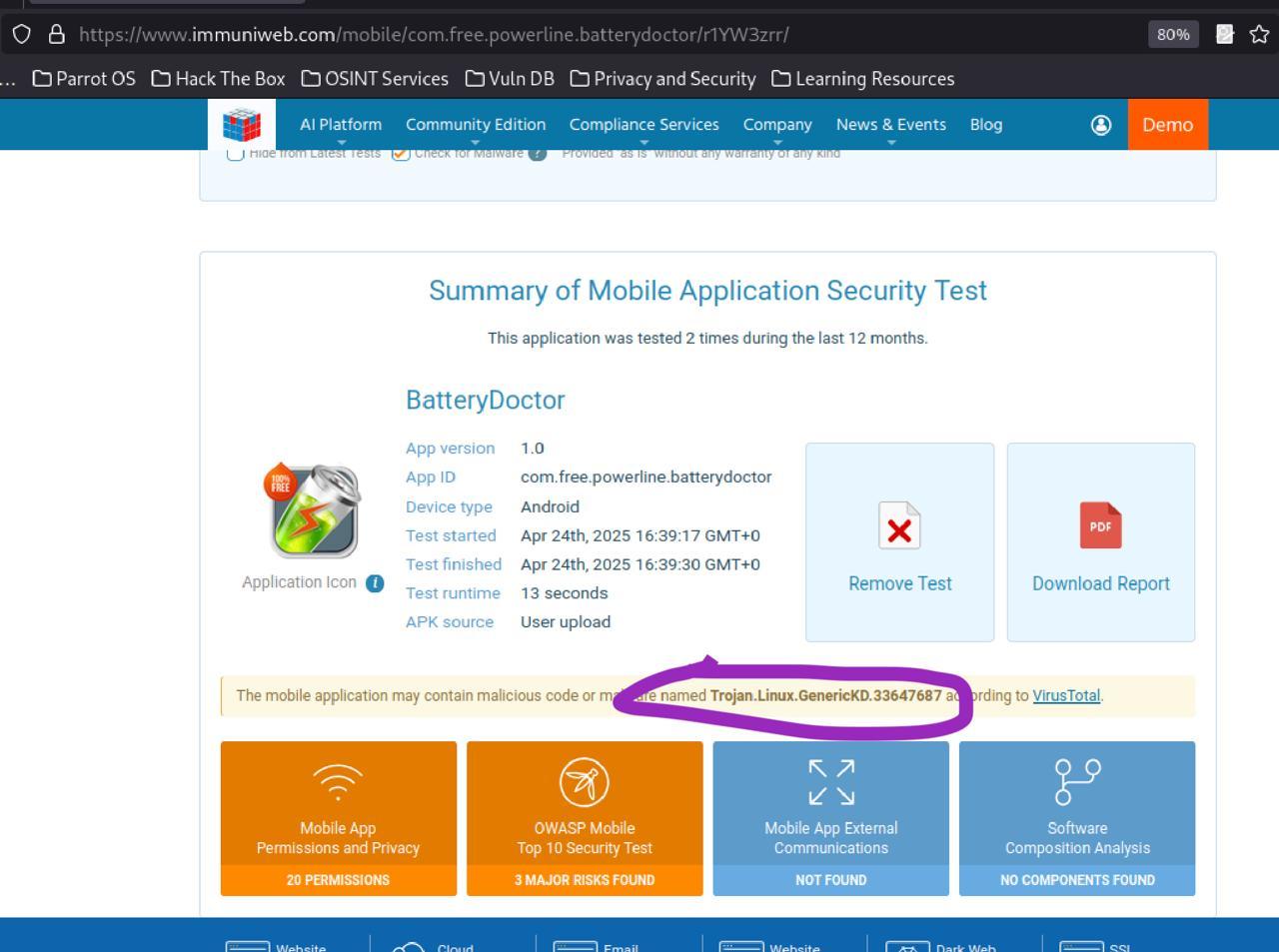Click the orange Demo button
This screenshot has width=1279, height=952.
1168,125
